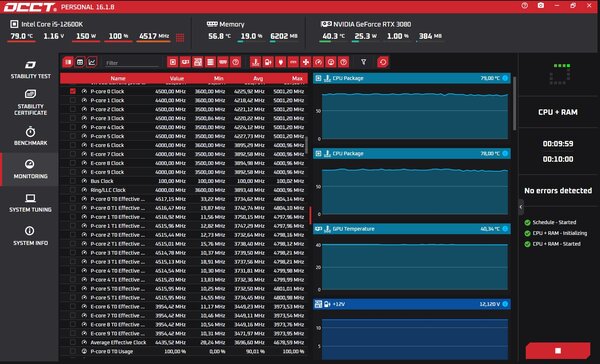Click color circle on GPU Temperature graph
600x364 pixels.
coord(505,229)
